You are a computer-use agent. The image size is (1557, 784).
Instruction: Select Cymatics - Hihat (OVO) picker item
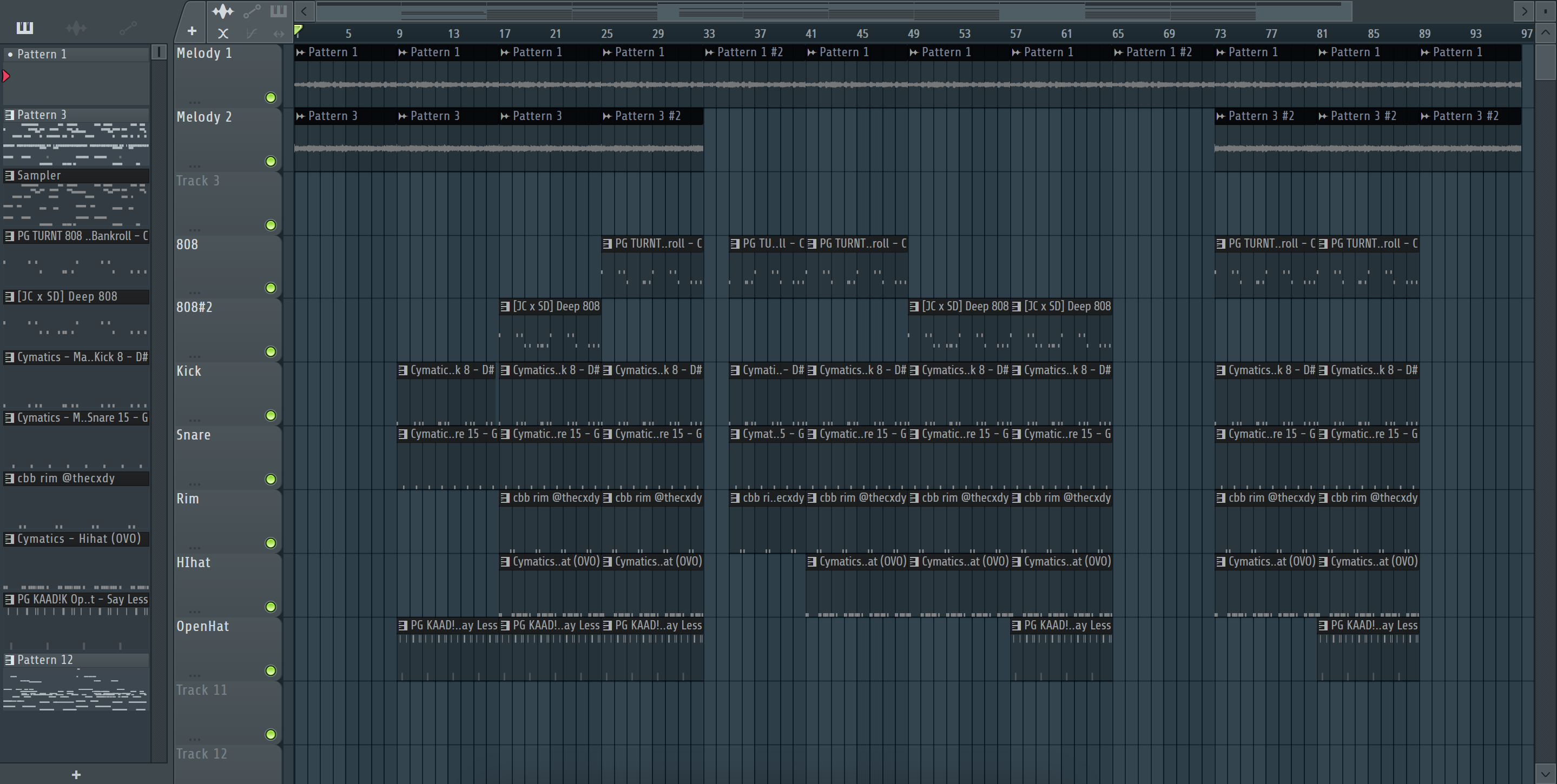[76, 539]
